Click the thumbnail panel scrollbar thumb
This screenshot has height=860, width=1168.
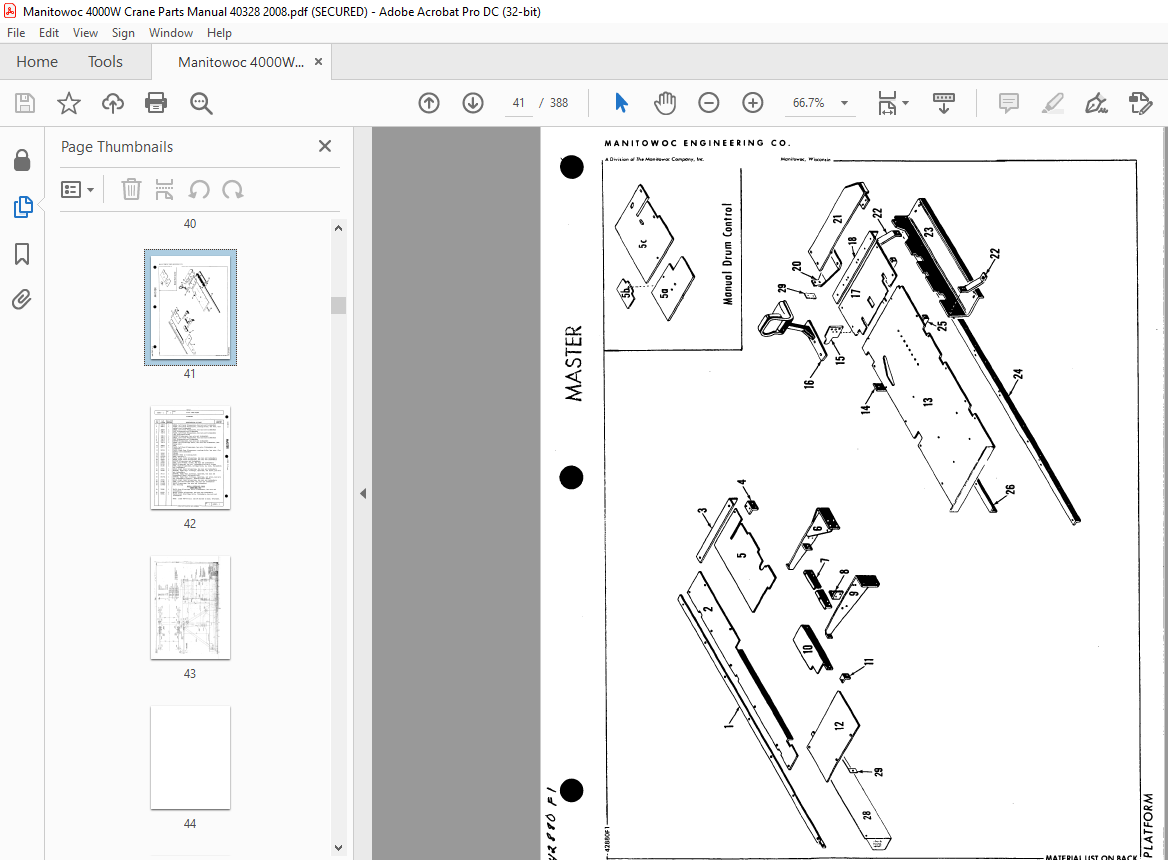coord(338,305)
